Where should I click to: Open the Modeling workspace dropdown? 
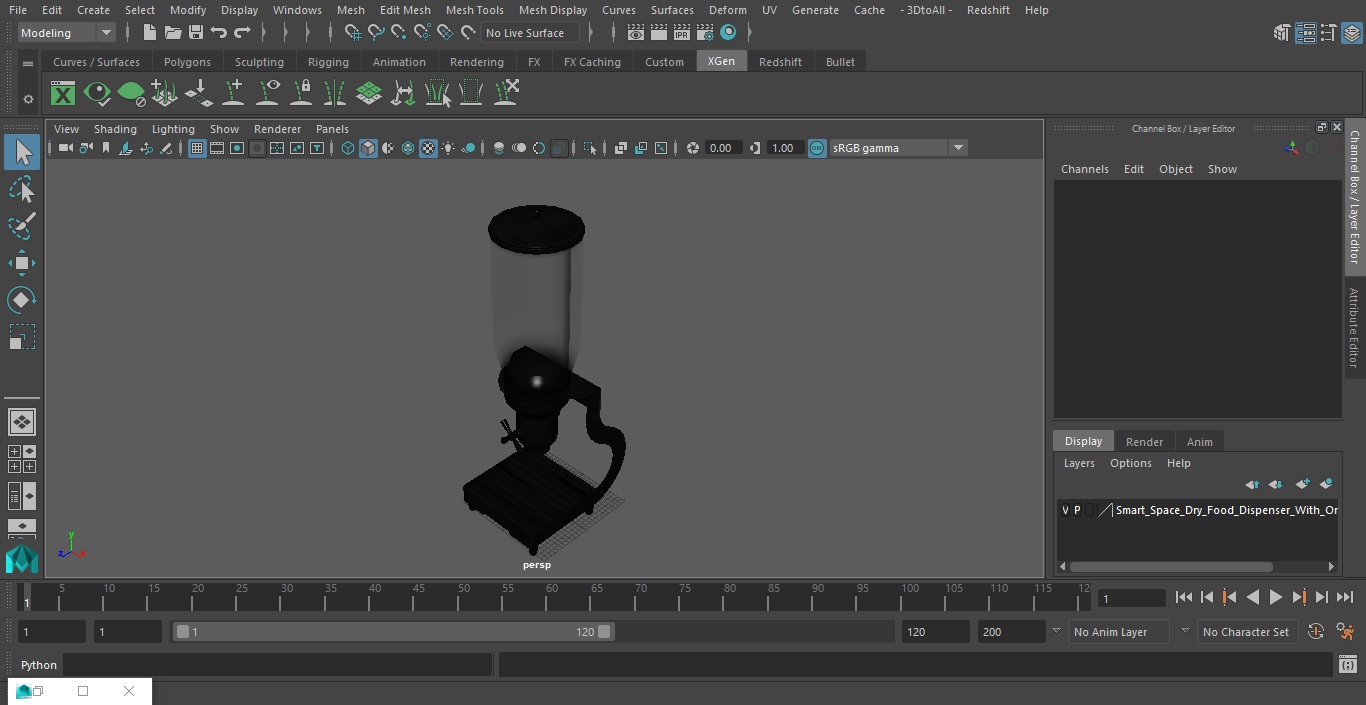tap(67, 33)
